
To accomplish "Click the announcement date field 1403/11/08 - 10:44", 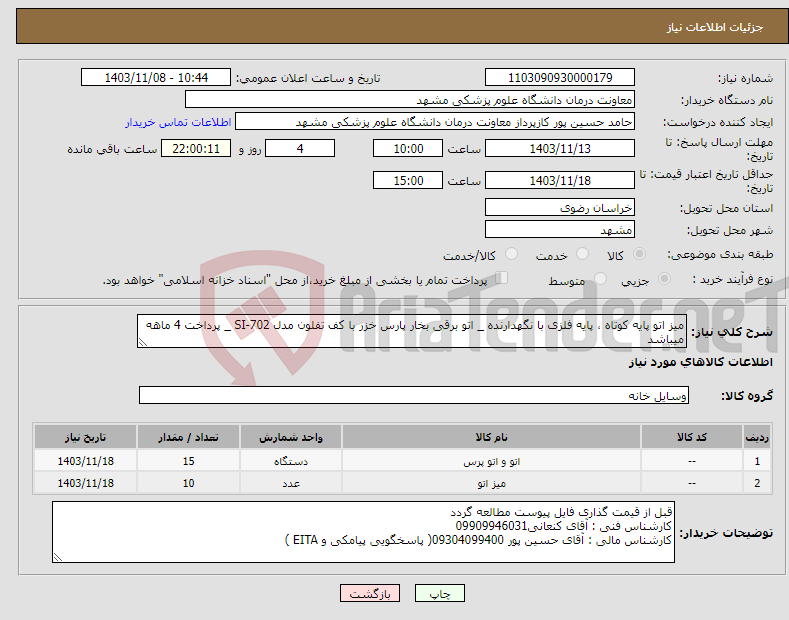I will tap(156, 78).
